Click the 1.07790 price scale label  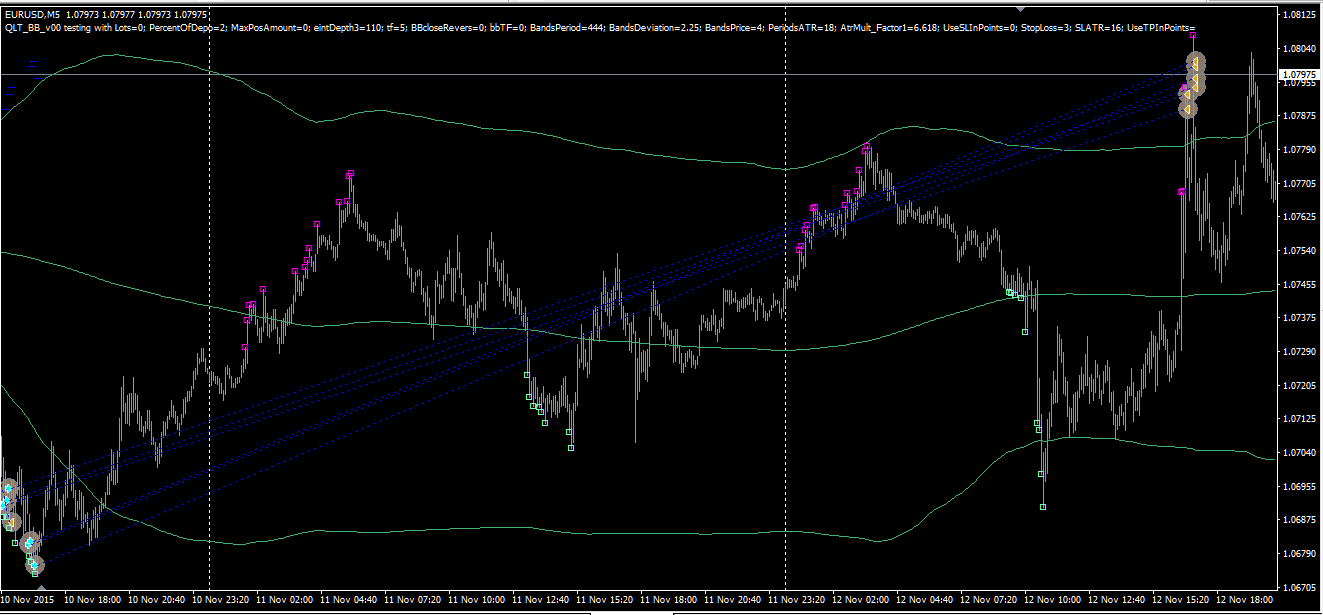1299,150
